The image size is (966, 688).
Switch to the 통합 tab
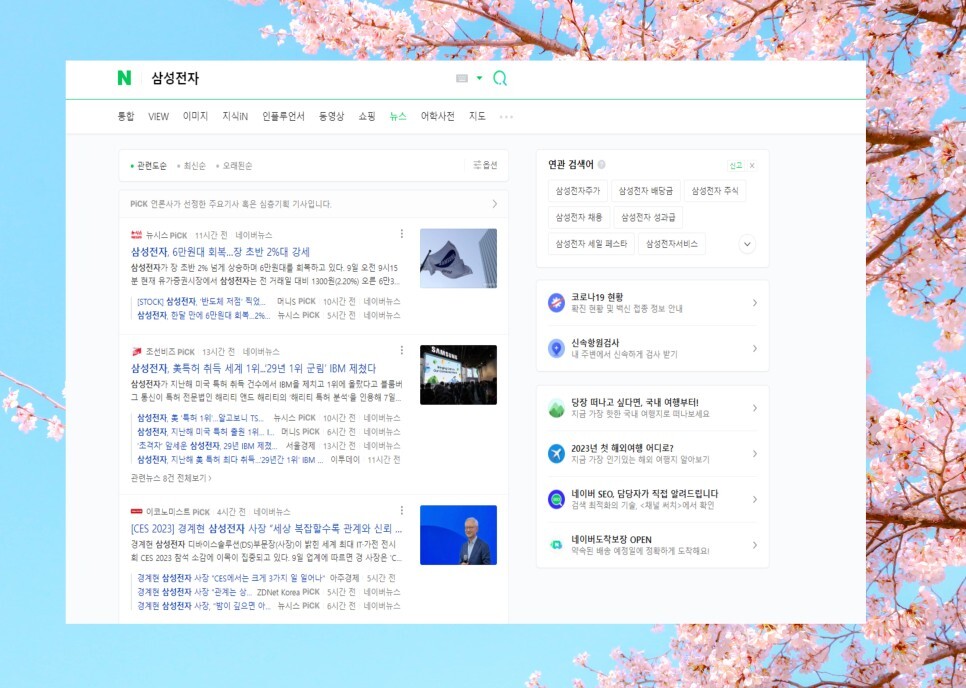(x=126, y=116)
